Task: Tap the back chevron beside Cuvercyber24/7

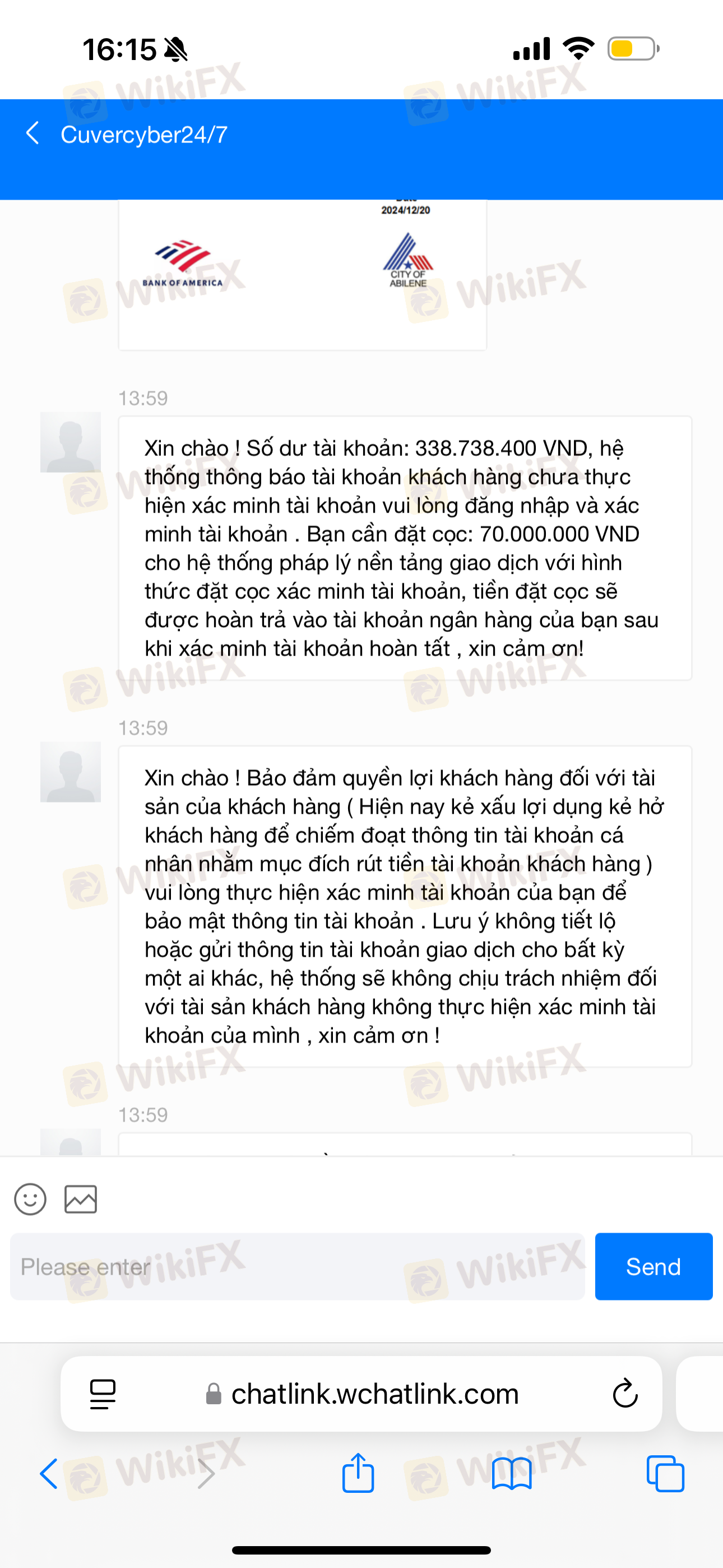Action: [33, 133]
